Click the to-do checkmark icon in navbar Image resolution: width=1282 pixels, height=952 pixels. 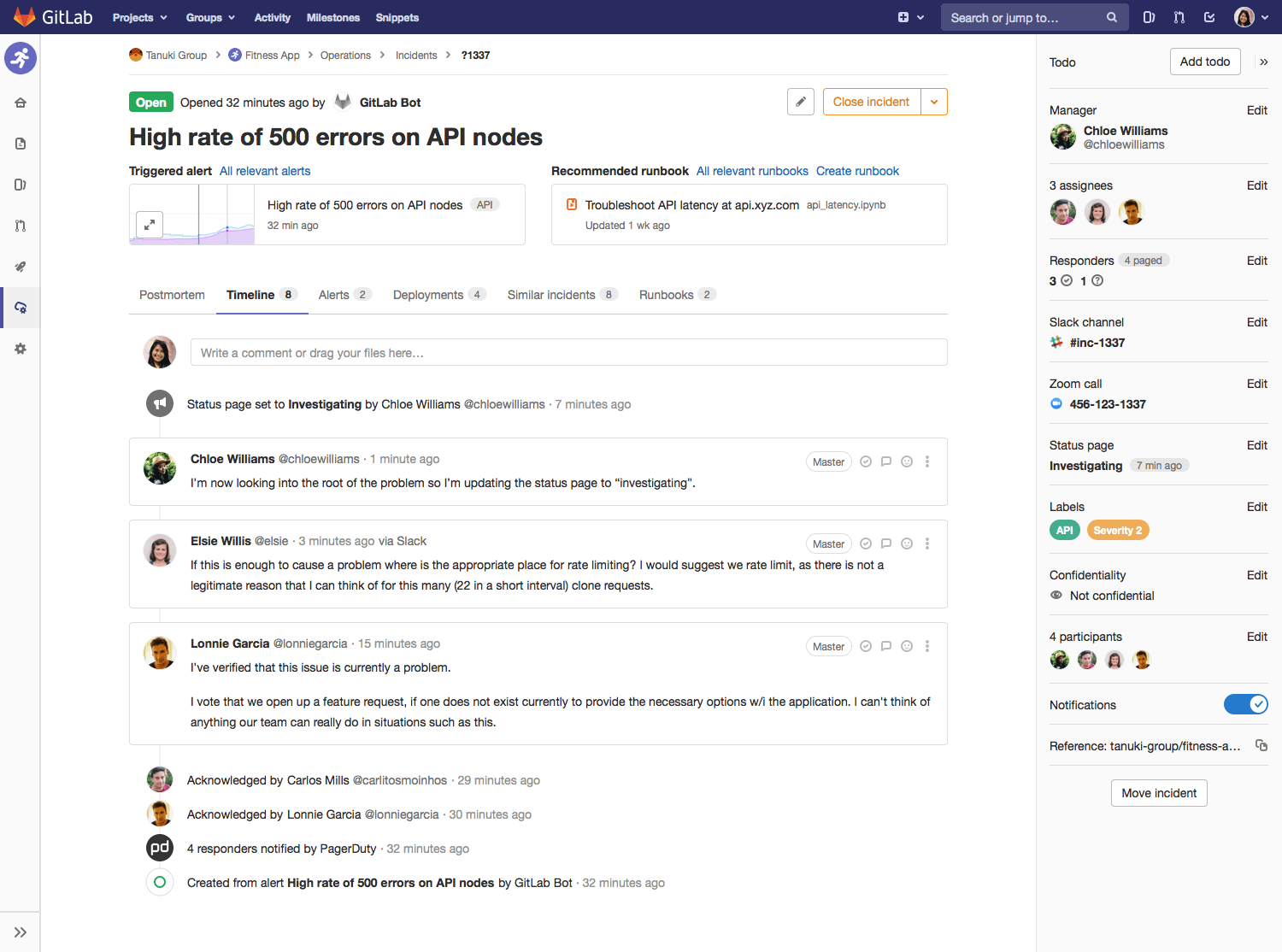coord(1209,17)
